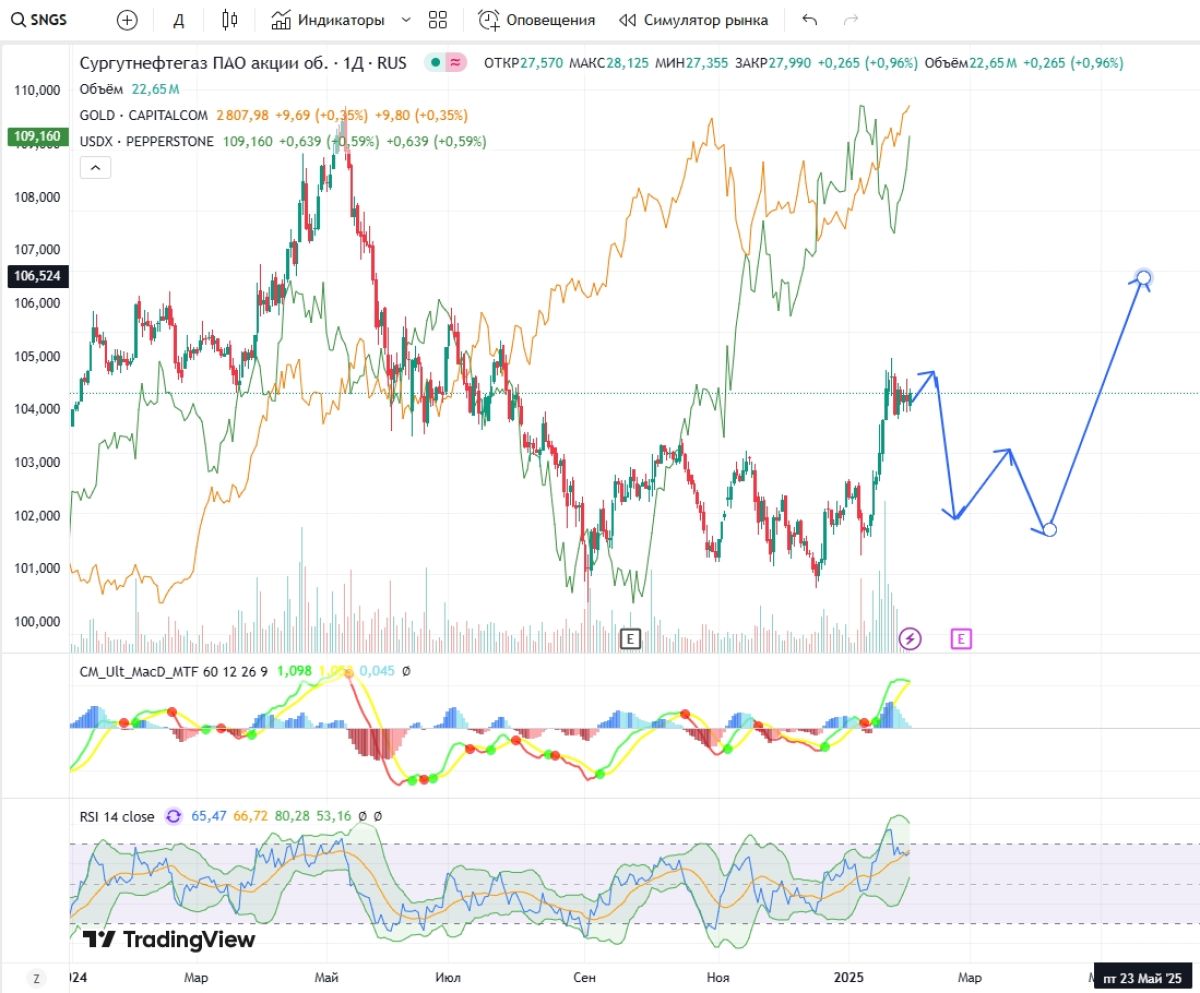This screenshot has height=993, width=1200.
Task: Select the GOLD · CAPITALCOM legend entry
Action: point(144,115)
